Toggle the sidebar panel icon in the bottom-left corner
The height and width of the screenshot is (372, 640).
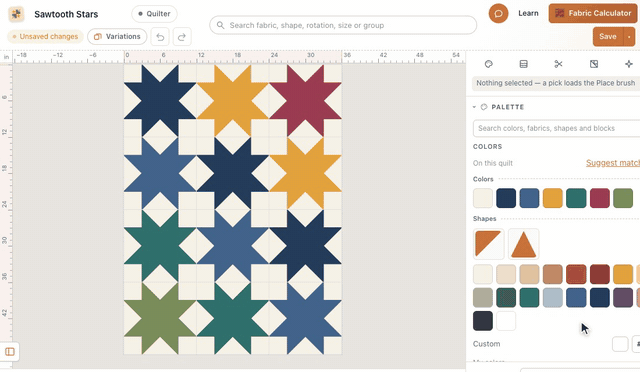(10, 352)
